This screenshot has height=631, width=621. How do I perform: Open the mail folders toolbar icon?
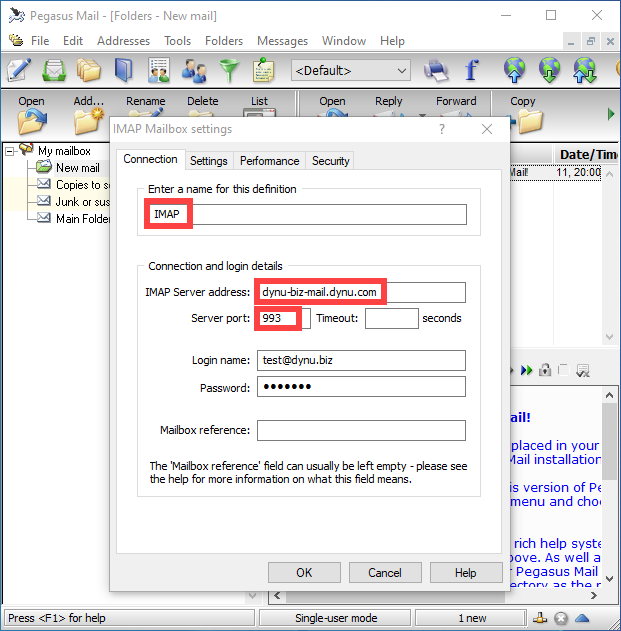pyautogui.click(x=89, y=70)
